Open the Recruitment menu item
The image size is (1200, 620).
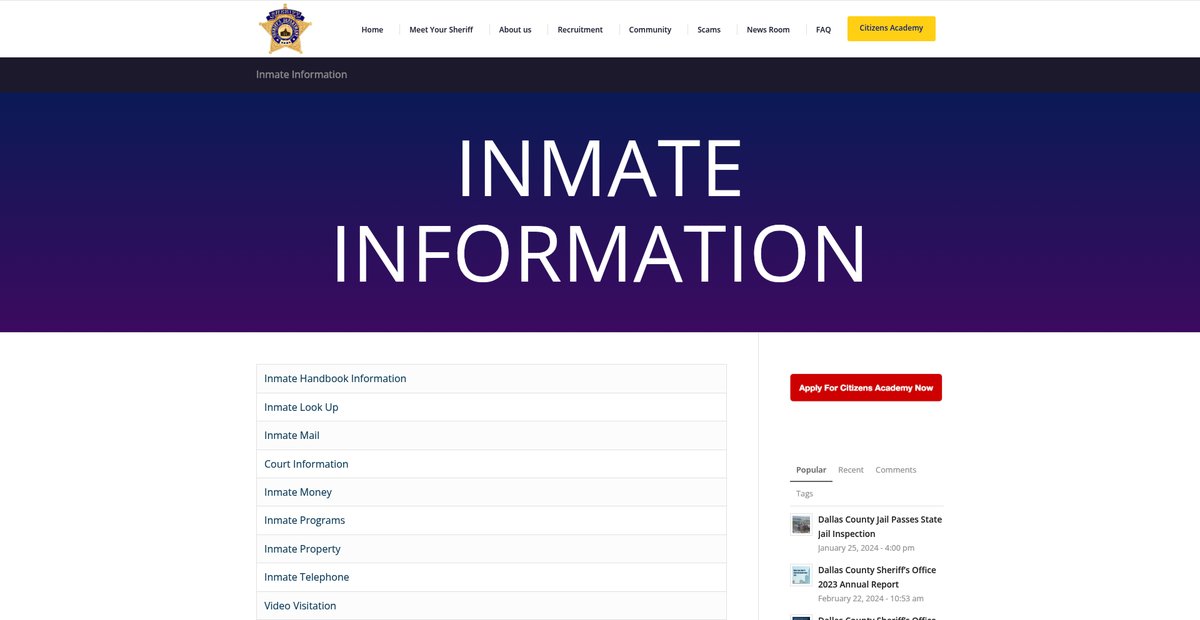coord(580,30)
